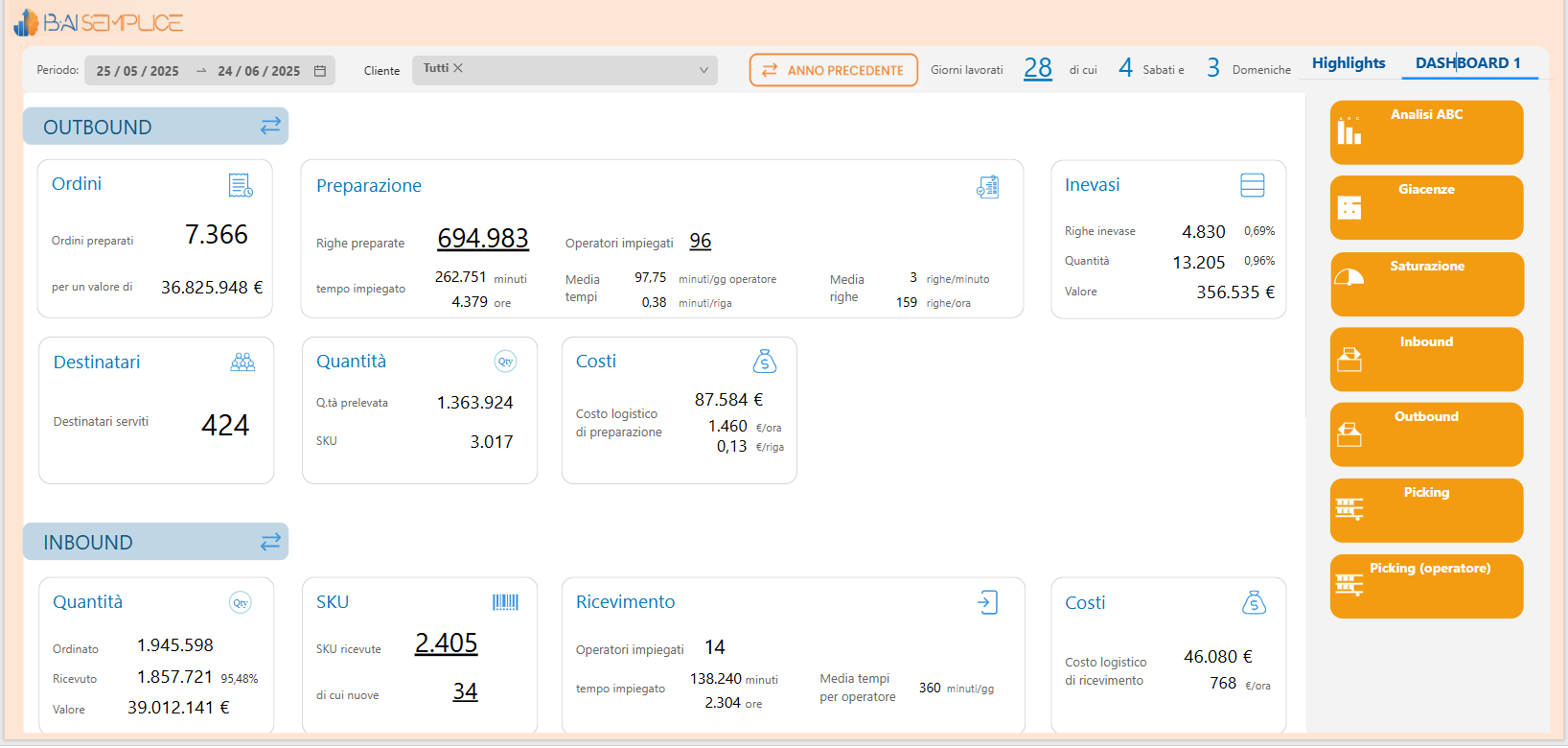
Task: Click the outbound Costi money bag icon
Action: pos(764,362)
